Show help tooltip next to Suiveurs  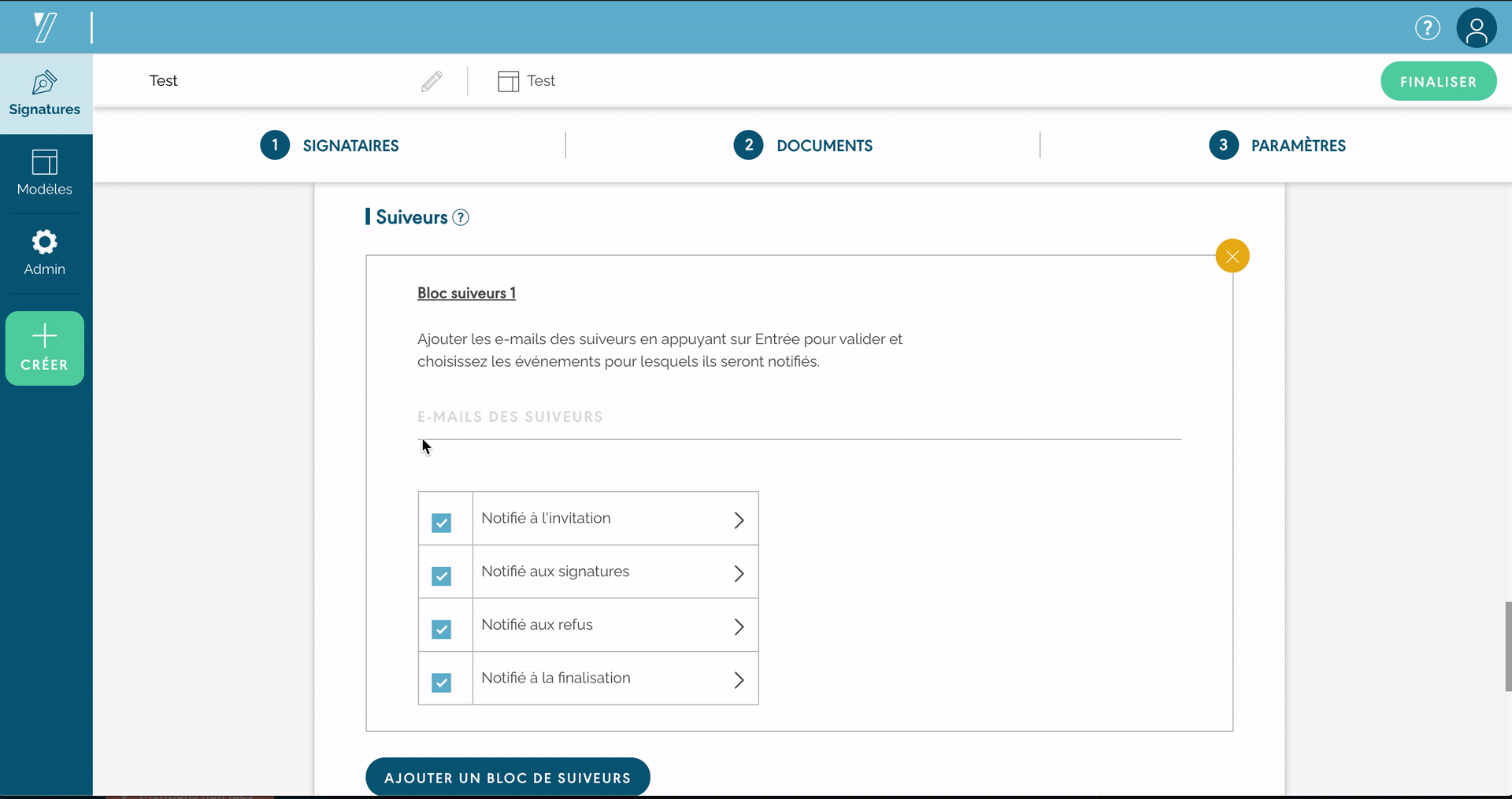[x=461, y=218]
